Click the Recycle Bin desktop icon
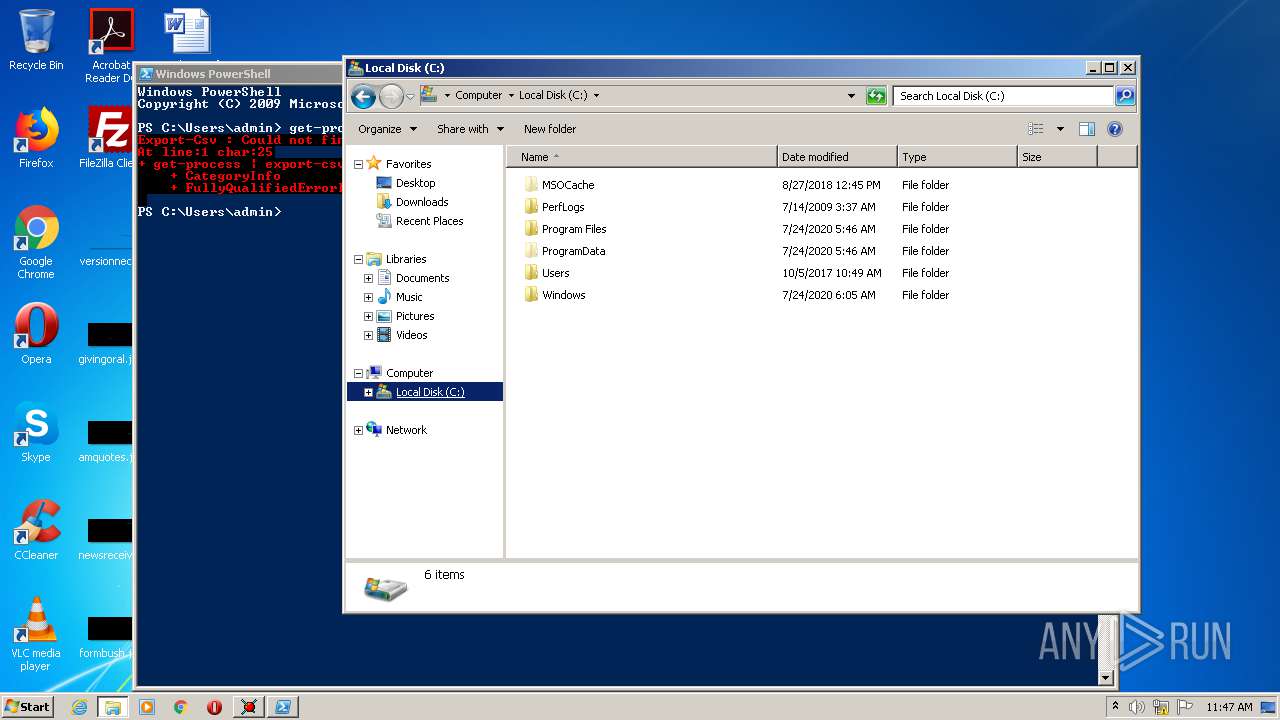 point(36,41)
